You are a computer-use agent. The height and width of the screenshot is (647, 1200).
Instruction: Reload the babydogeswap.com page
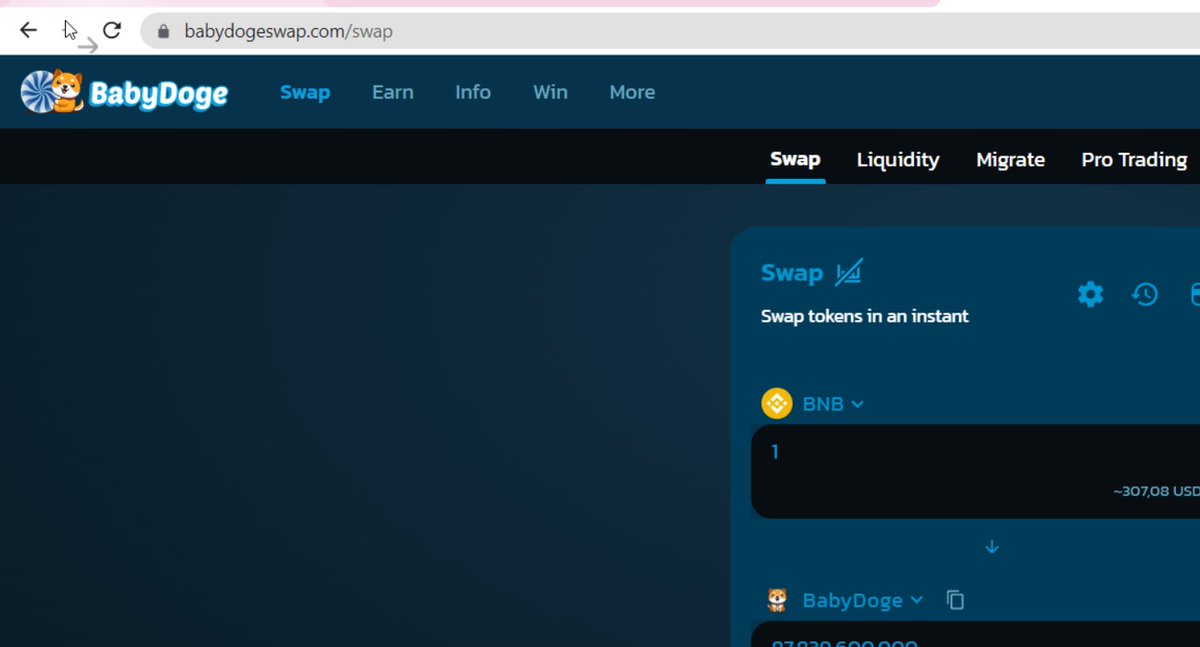(112, 31)
